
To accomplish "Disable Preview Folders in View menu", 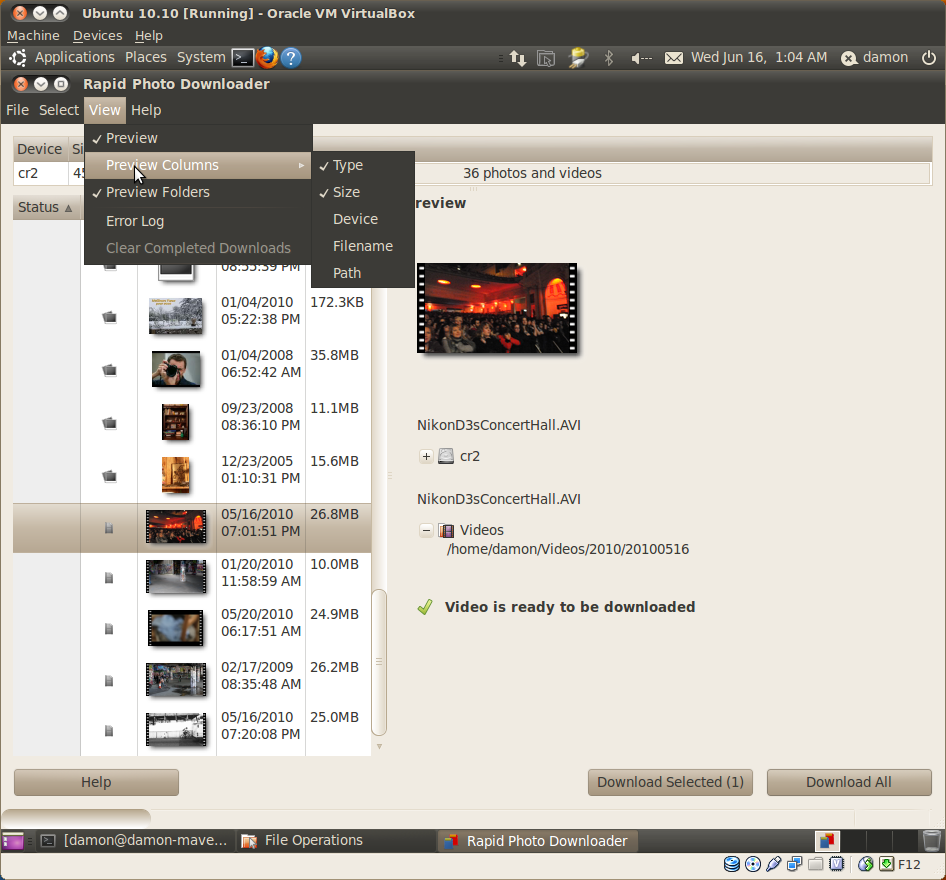I will coord(157,192).
